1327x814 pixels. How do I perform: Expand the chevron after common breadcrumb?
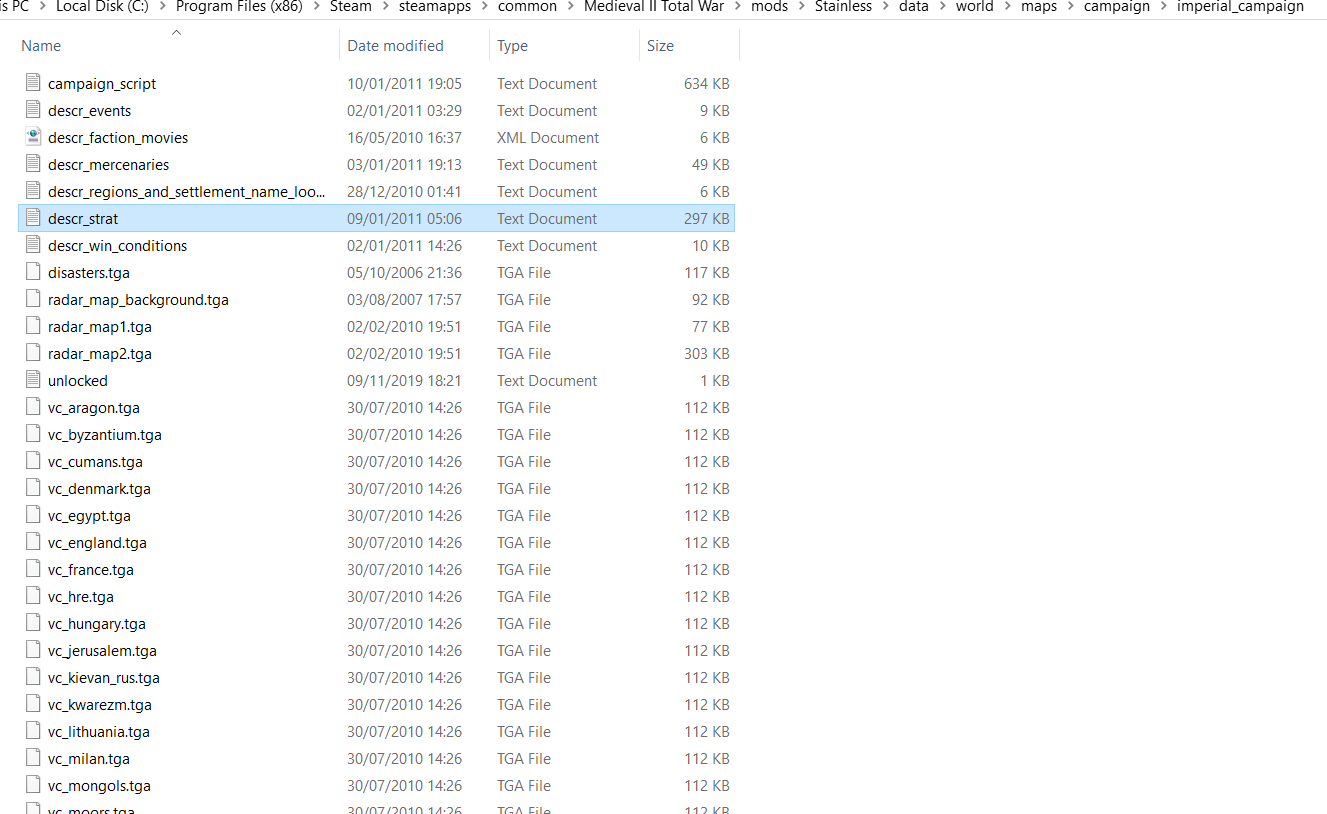571,7
